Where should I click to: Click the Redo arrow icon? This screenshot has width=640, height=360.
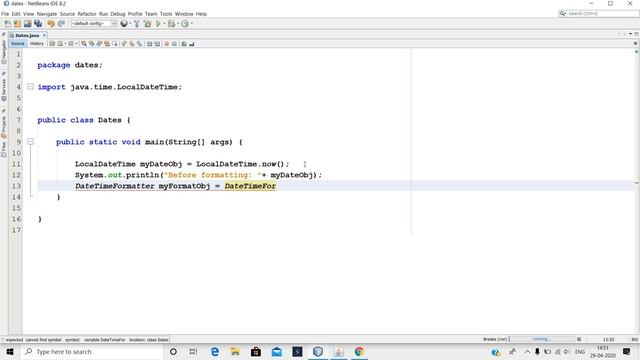point(61,24)
